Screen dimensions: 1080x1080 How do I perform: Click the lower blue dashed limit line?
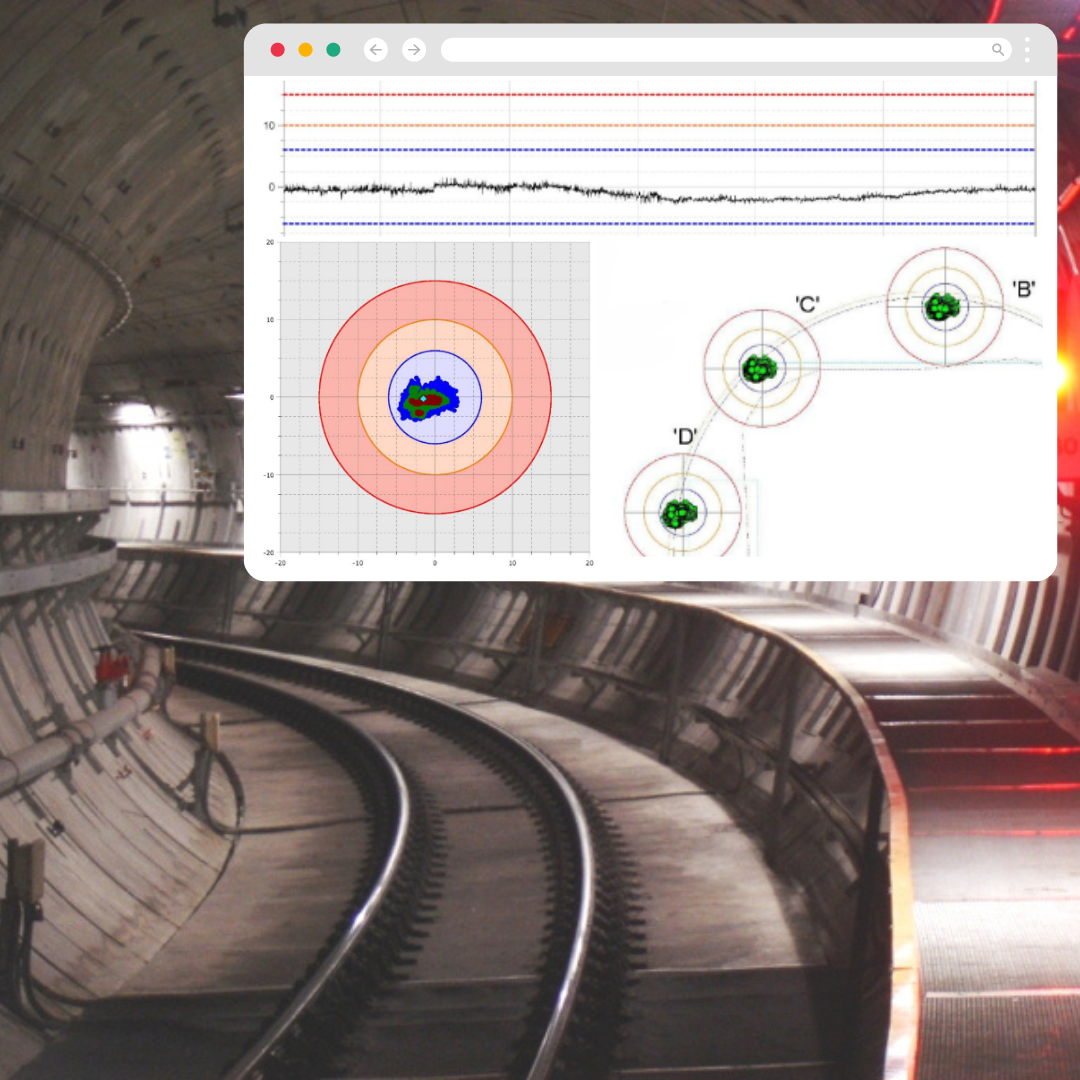click(660, 224)
